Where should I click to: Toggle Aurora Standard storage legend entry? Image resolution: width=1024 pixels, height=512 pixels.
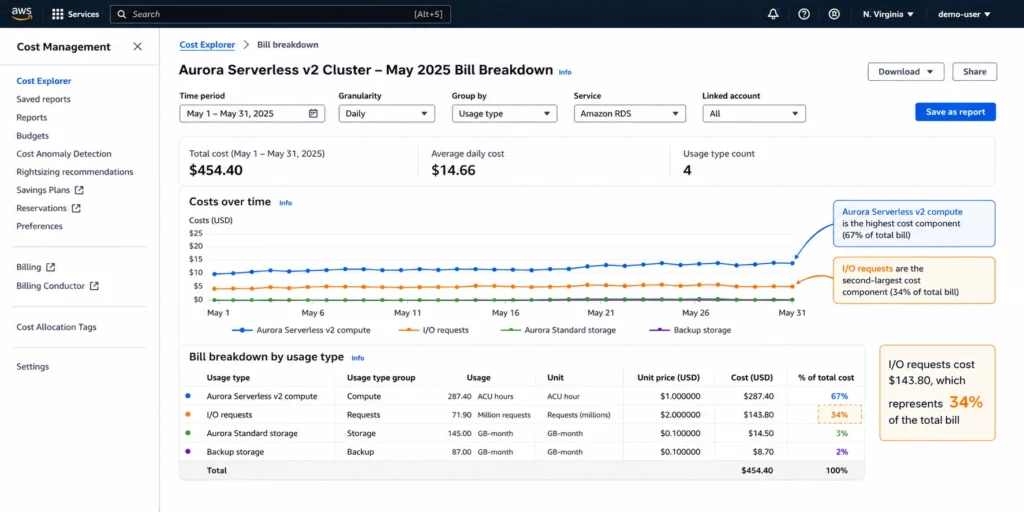point(556,330)
